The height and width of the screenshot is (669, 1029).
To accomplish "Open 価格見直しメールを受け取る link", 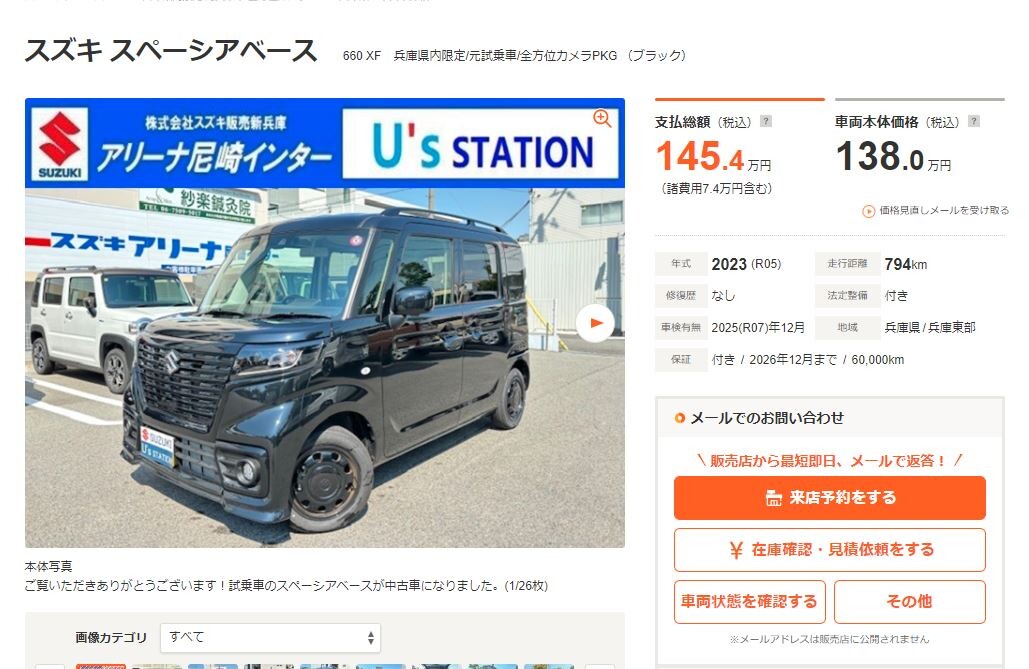I will tap(944, 210).
